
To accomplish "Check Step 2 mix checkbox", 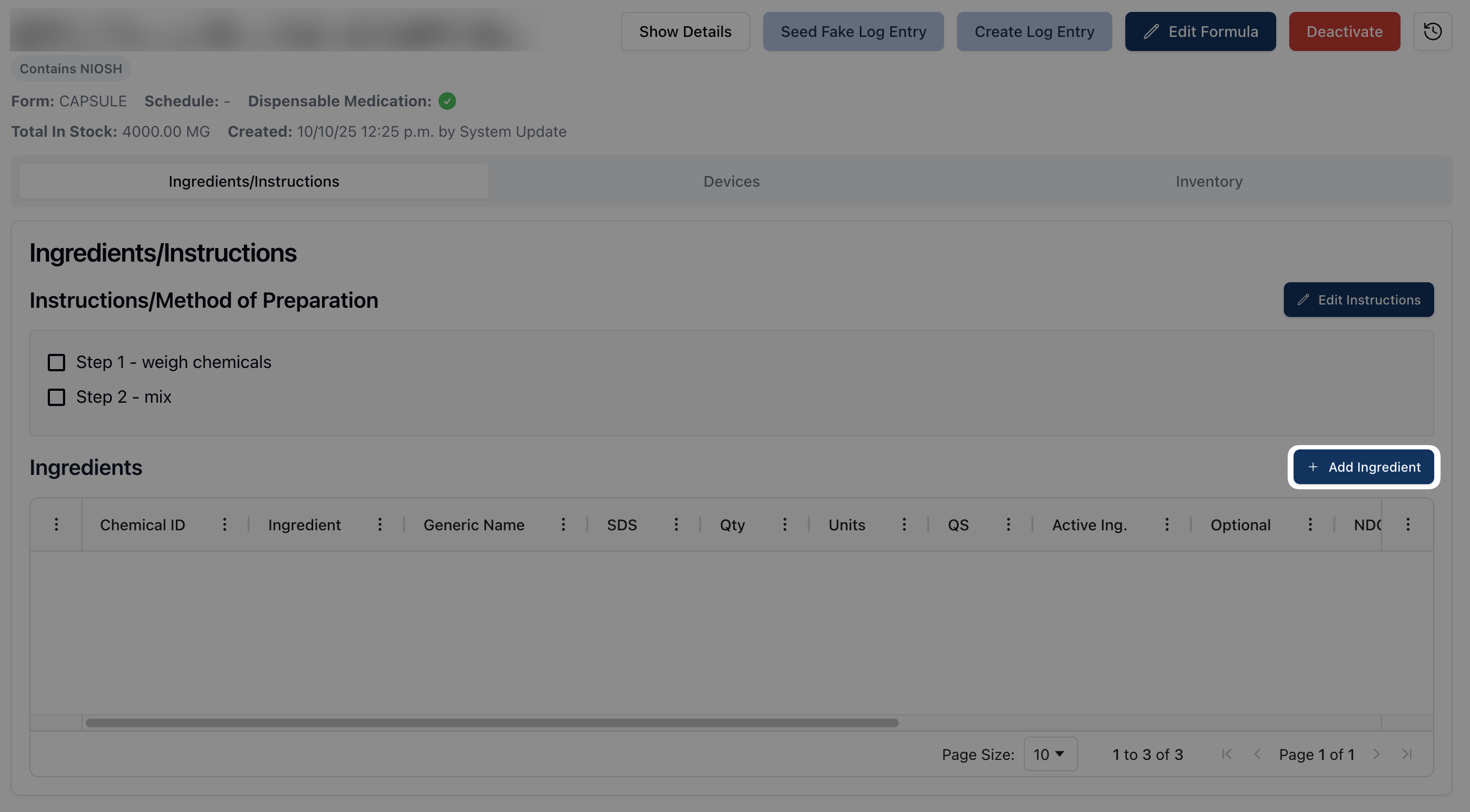I will [56, 397].
